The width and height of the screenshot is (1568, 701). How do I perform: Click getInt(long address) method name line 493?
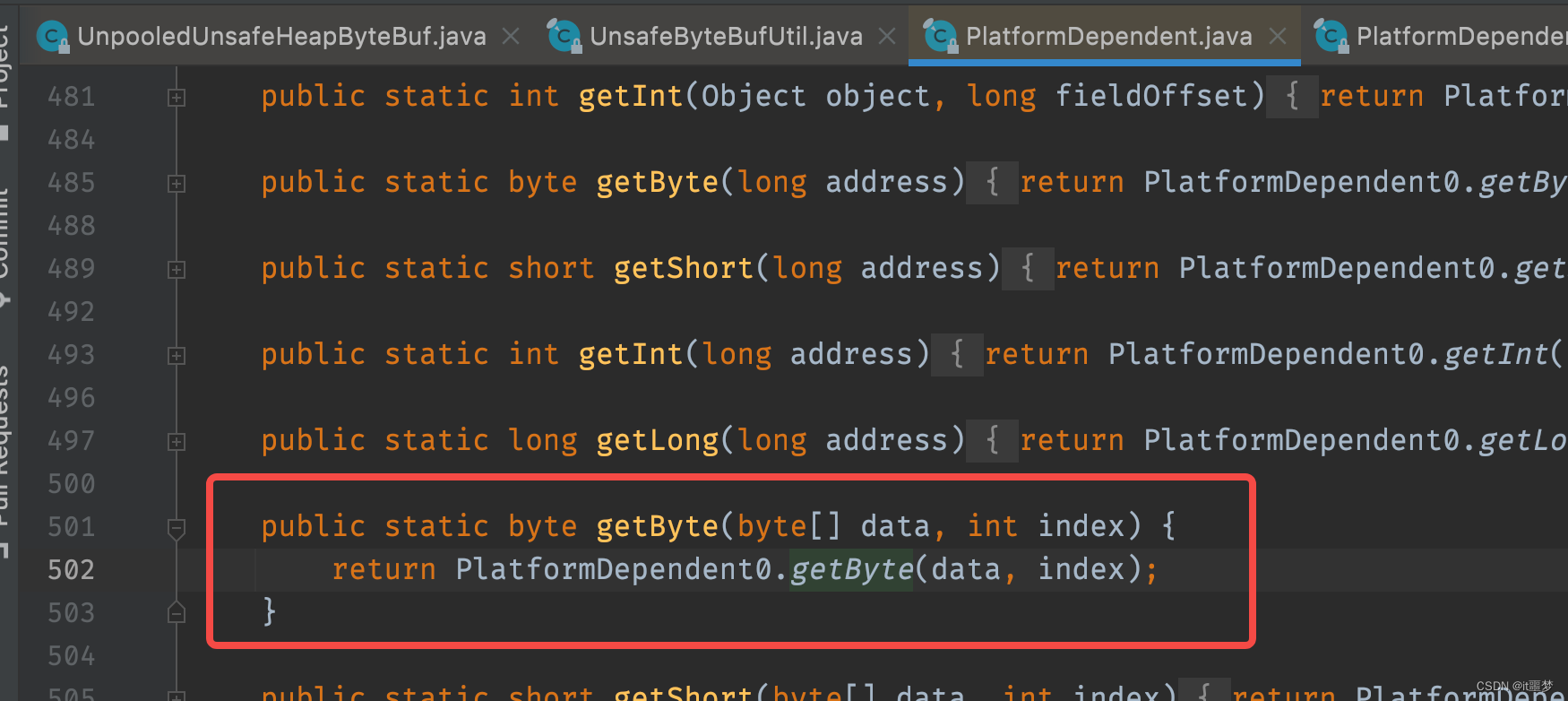pos(631,354)
